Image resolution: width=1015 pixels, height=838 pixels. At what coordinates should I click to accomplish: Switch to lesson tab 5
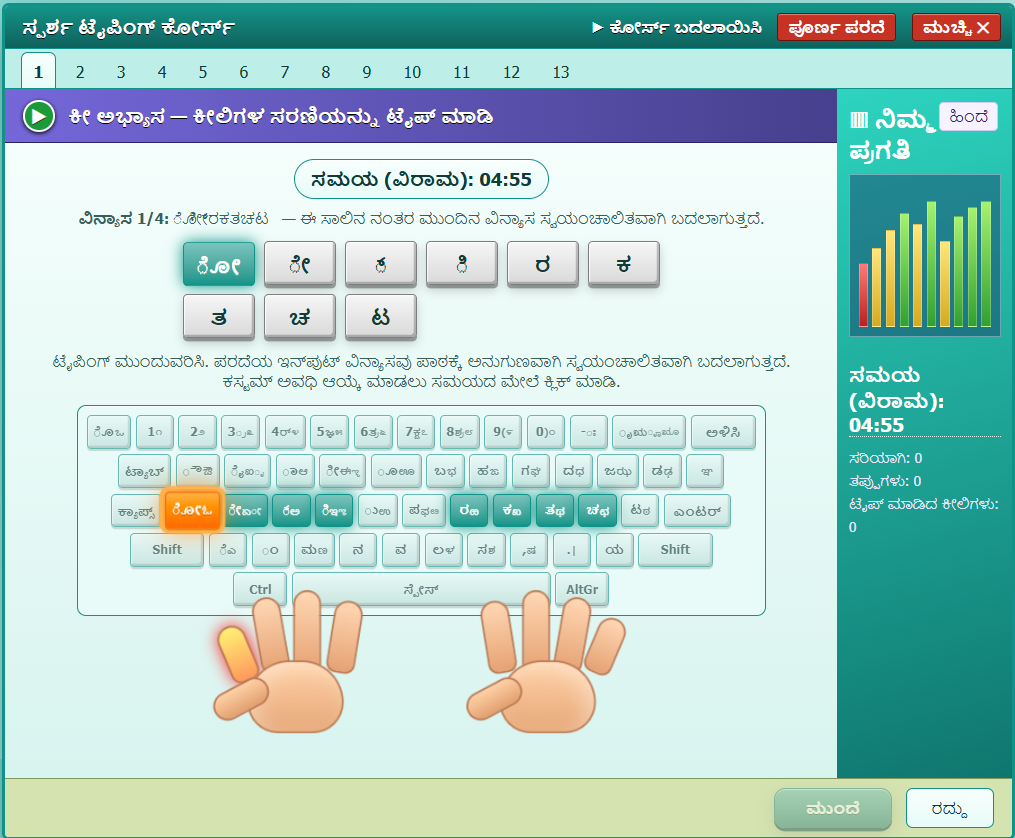(x=203, y=72)
